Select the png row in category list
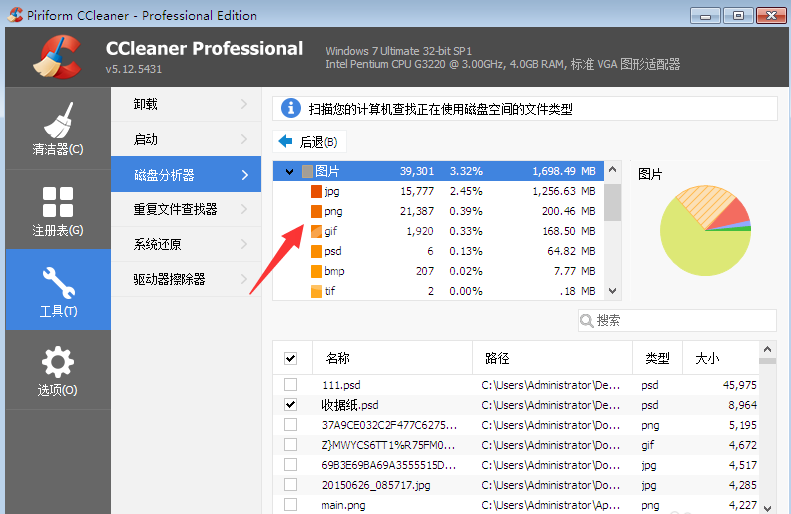The image size is (791, 514). [x=438, y=211]
